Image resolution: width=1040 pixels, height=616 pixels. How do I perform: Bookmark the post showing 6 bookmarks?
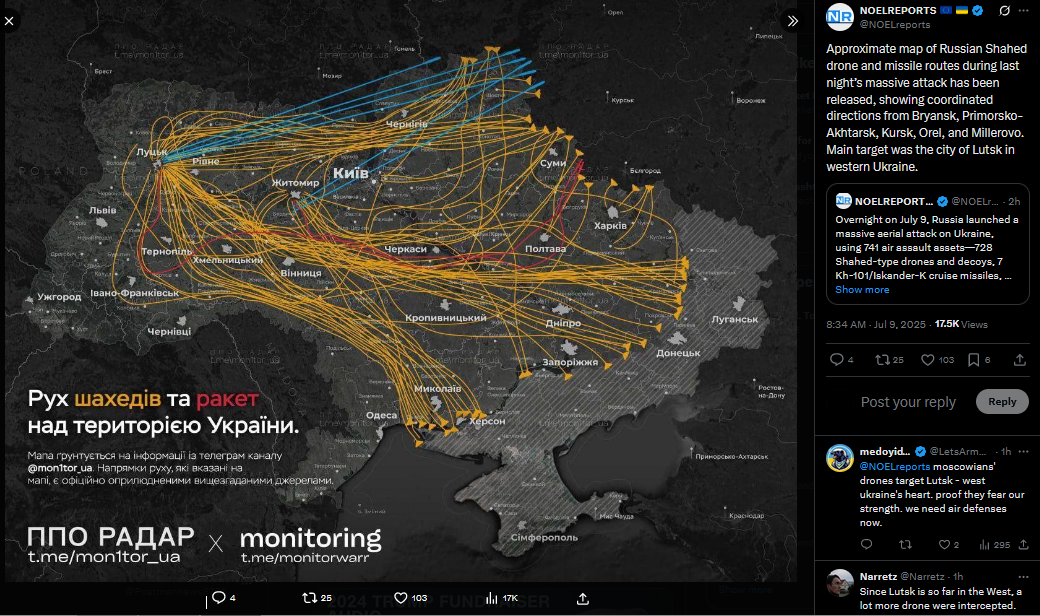point(974,359)
